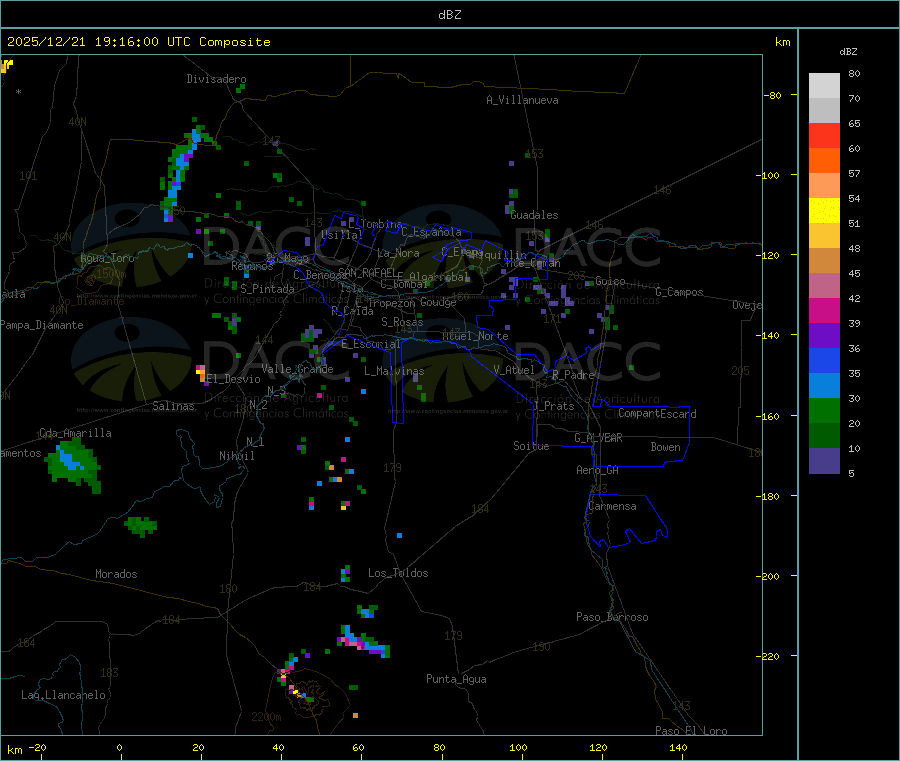
Task: Click the C_Campos label
Action: pos(679,292)
